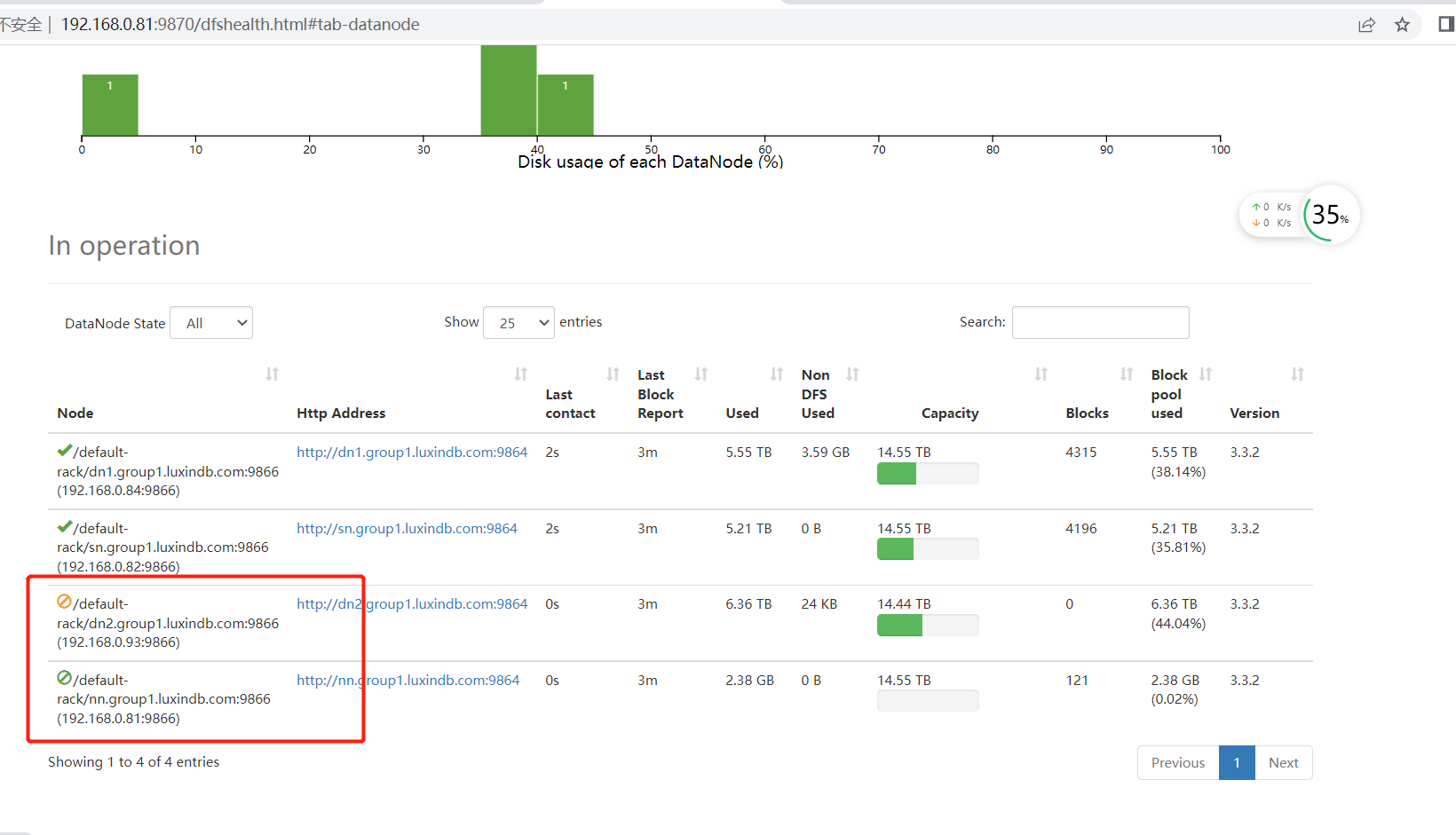Click tall histogram bar before 40 percent
1456x835 pixels.
click(x=509, y=91)
